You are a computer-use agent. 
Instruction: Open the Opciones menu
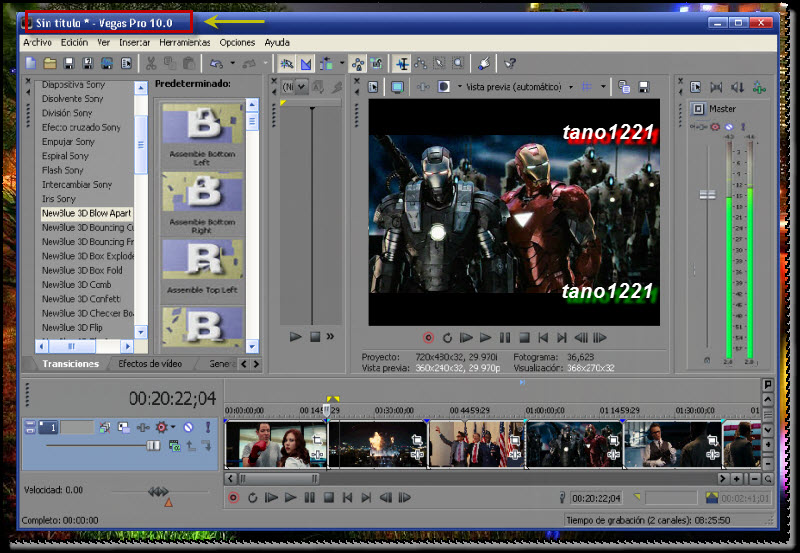[237, 42]
